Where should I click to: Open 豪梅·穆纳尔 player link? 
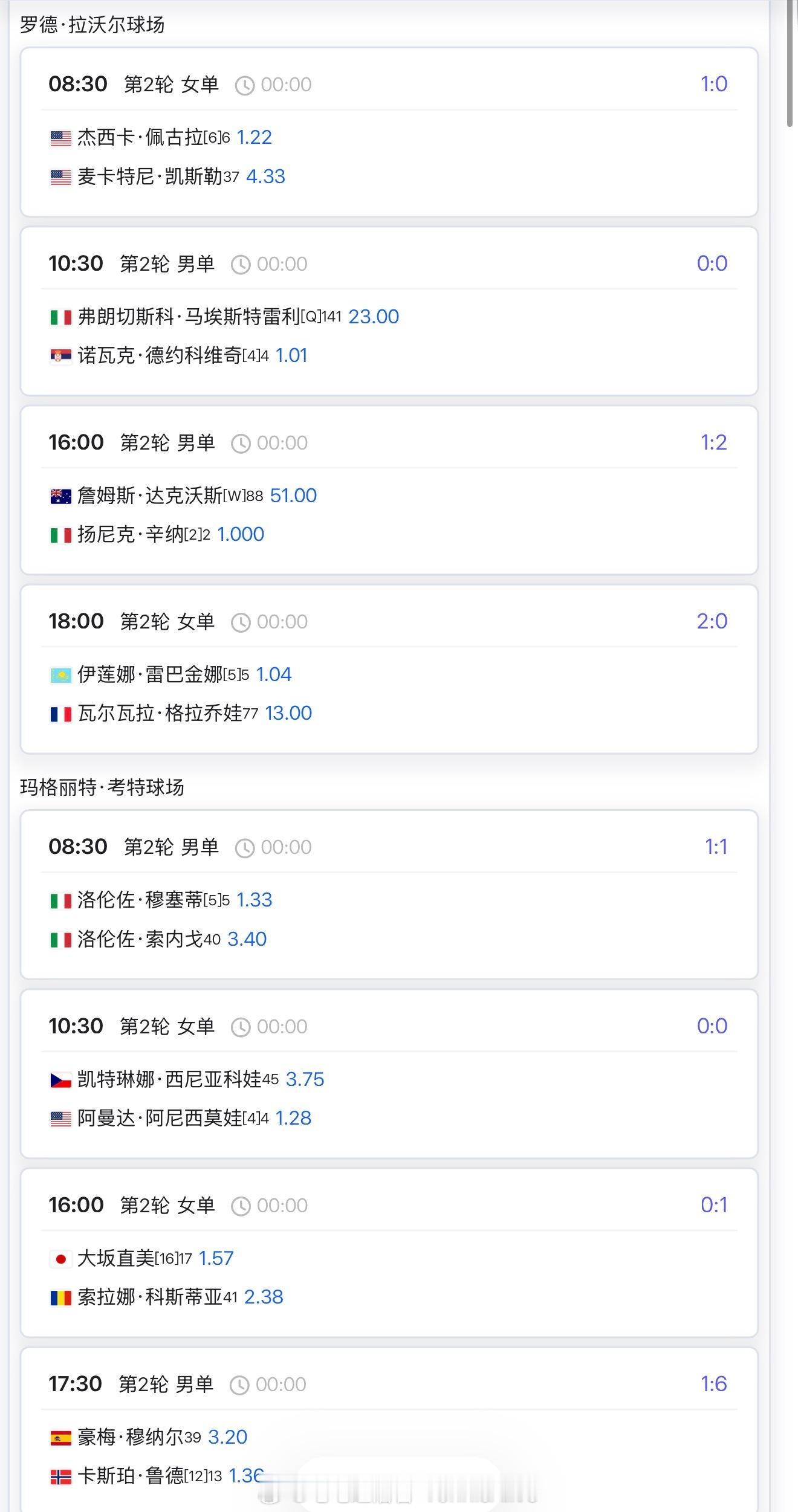(130, 1438)
